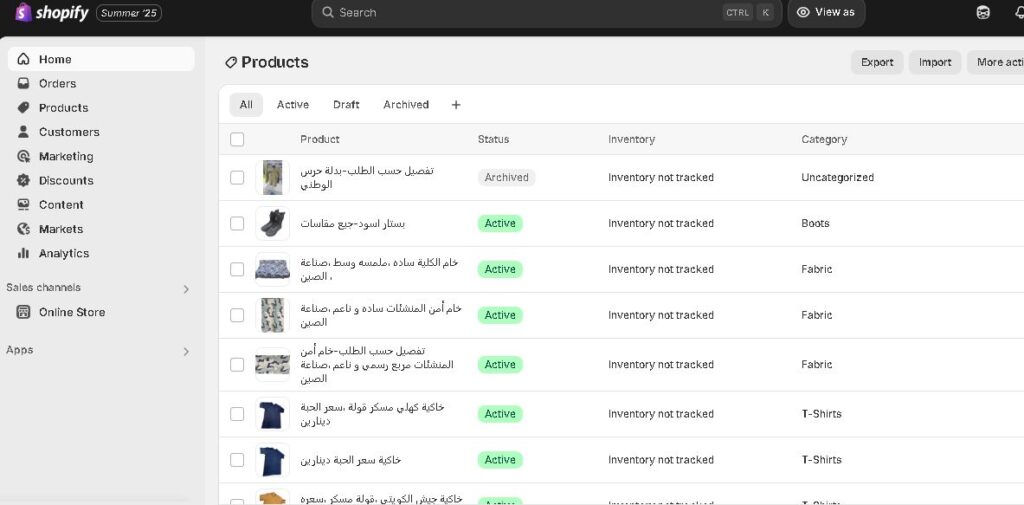Click the View as button
1024x505 pixels.
tap(827, 12)
